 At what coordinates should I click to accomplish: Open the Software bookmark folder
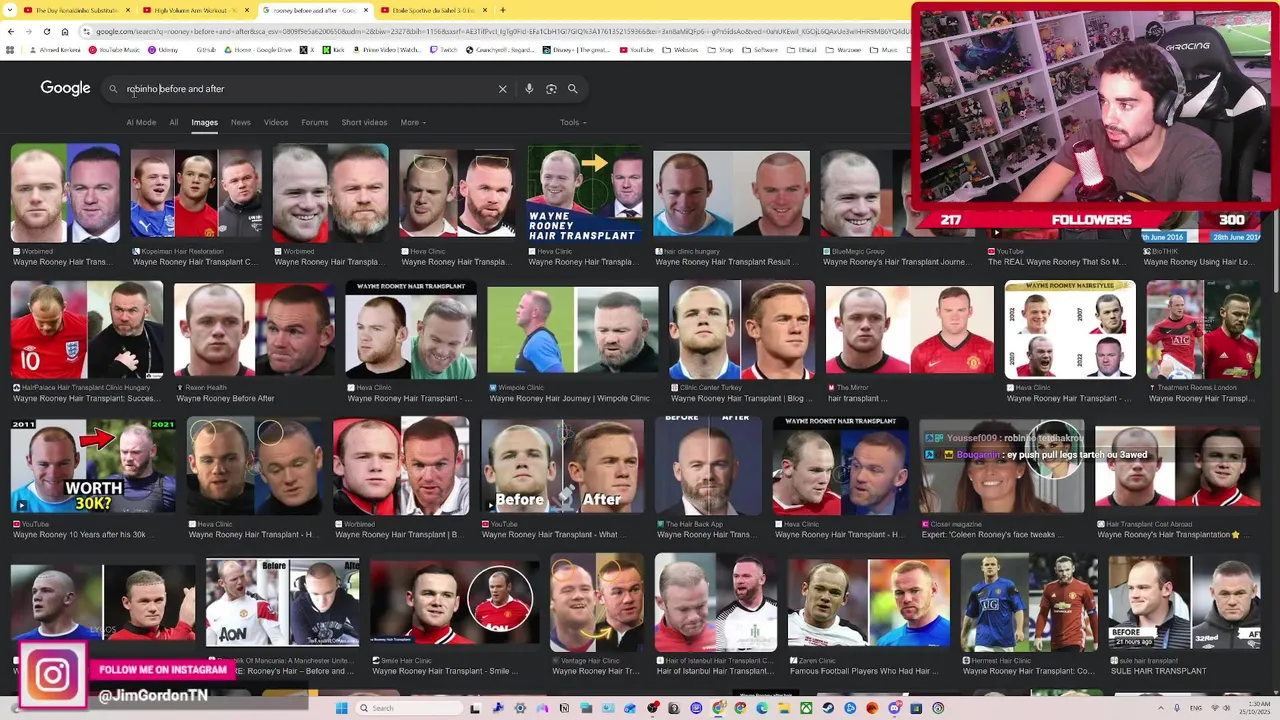point(760,49)
